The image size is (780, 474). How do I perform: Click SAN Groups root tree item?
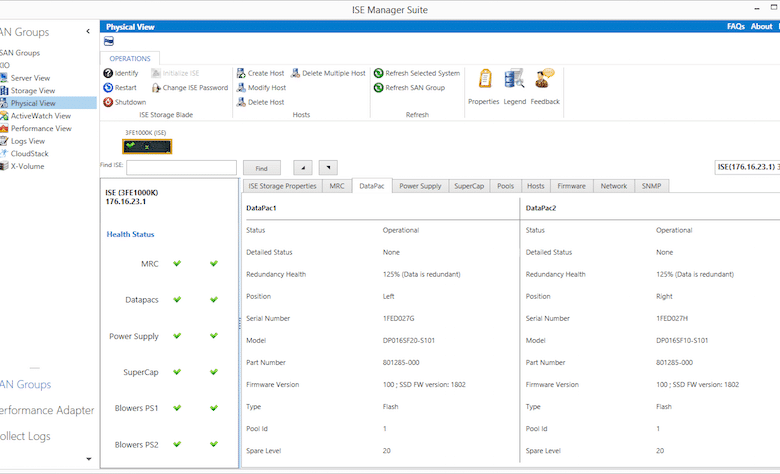point(20,53)
